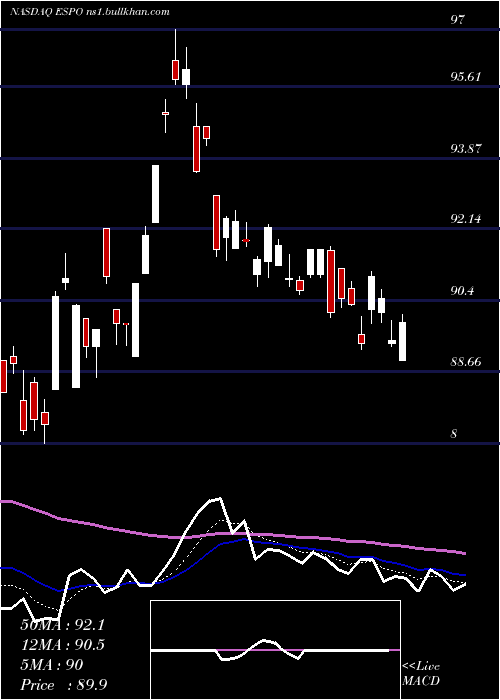500x700 pixels.
Task: Select the 97 price axis label
Action: 458,20
